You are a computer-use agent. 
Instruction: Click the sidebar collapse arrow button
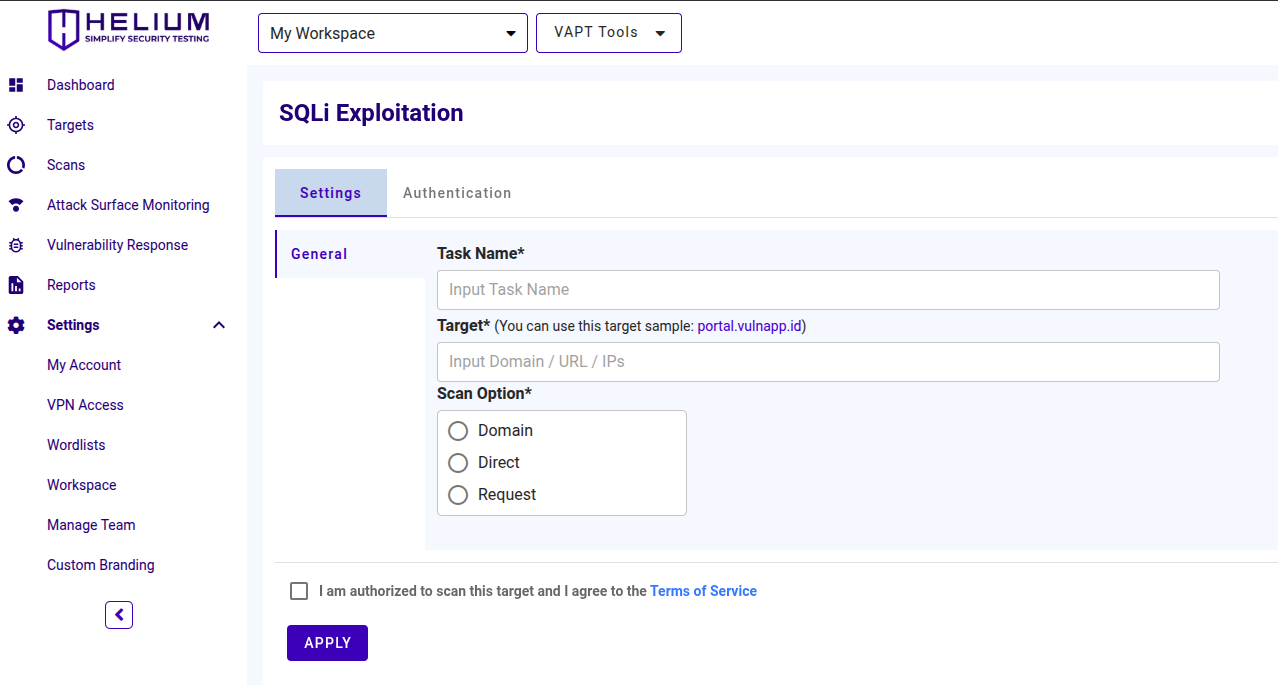click(119, 614)
